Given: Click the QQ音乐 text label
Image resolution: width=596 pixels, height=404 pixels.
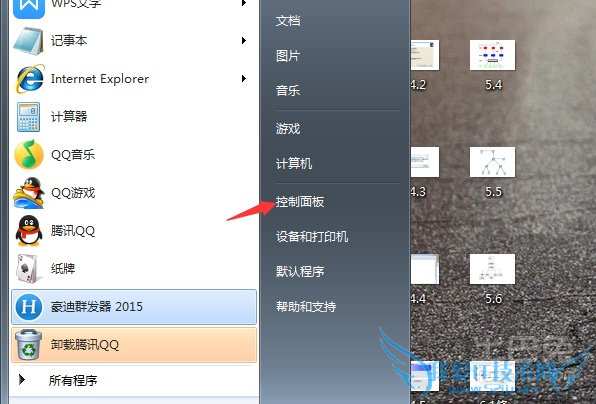Looking at the screenshot, I should pos(73,155).
